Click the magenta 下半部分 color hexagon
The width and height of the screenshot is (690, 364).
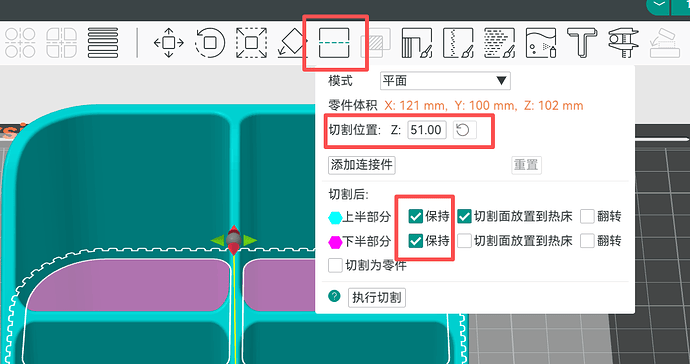click(335, 242)
